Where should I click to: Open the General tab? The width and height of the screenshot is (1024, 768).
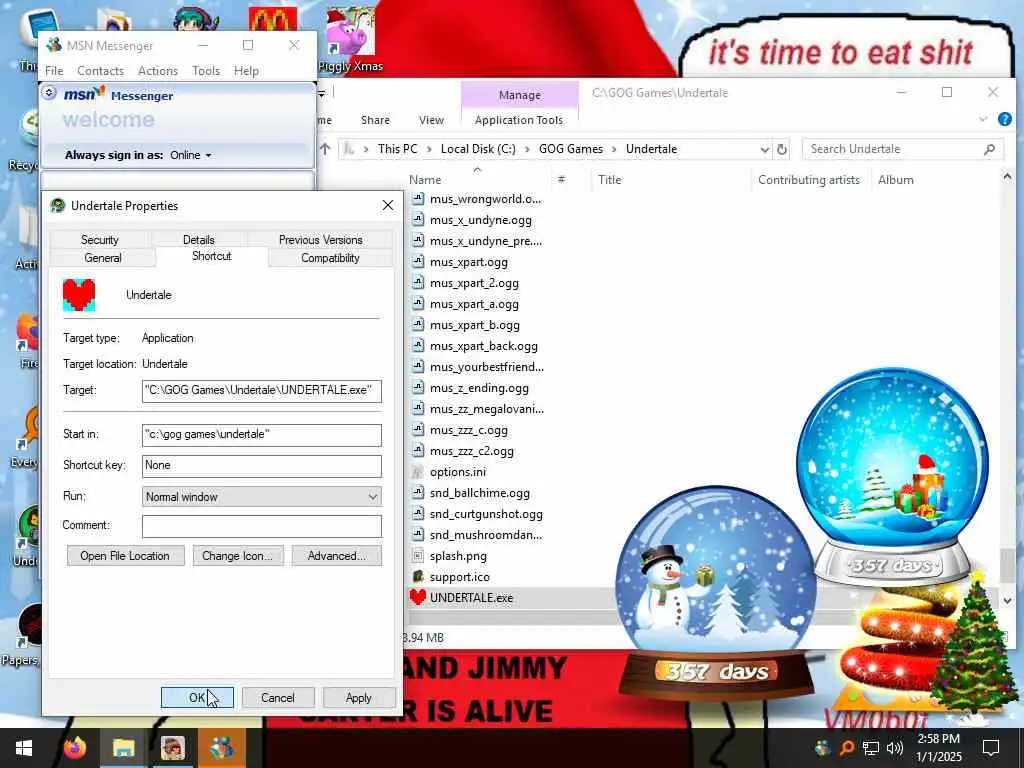103,257
